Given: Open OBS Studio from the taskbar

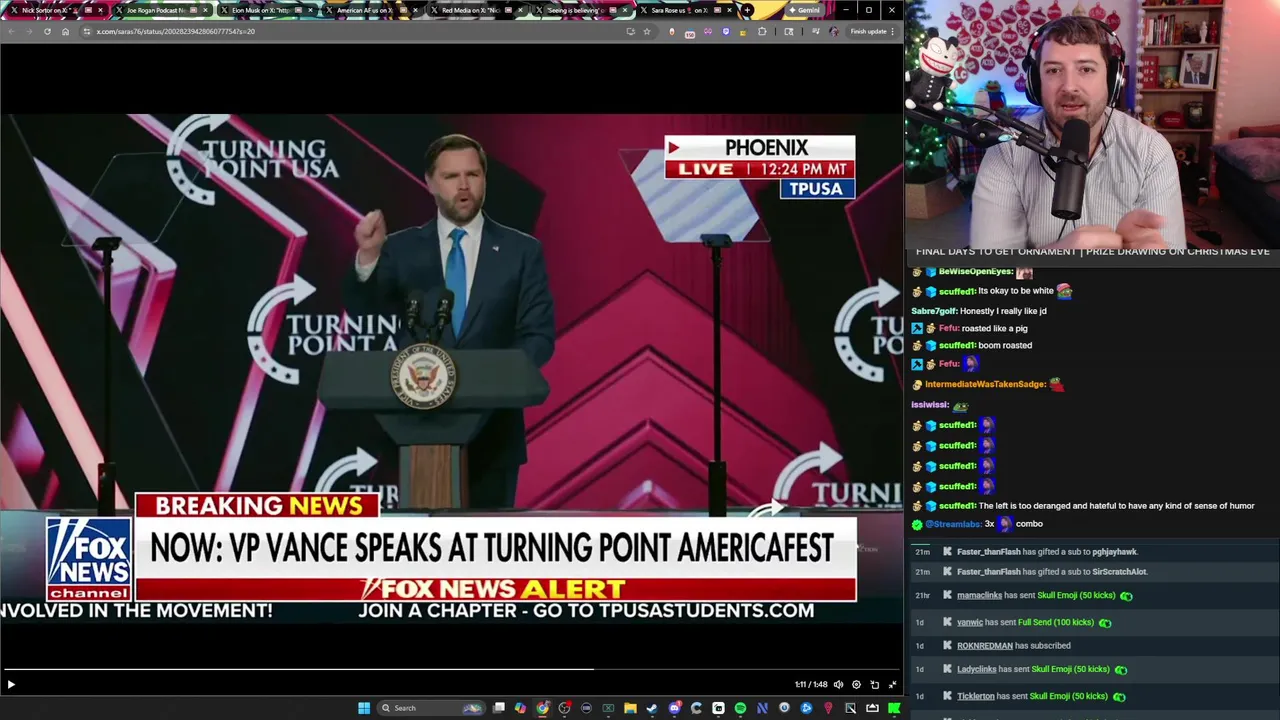Looking at the screenshot, I should (x=564, y=708).
